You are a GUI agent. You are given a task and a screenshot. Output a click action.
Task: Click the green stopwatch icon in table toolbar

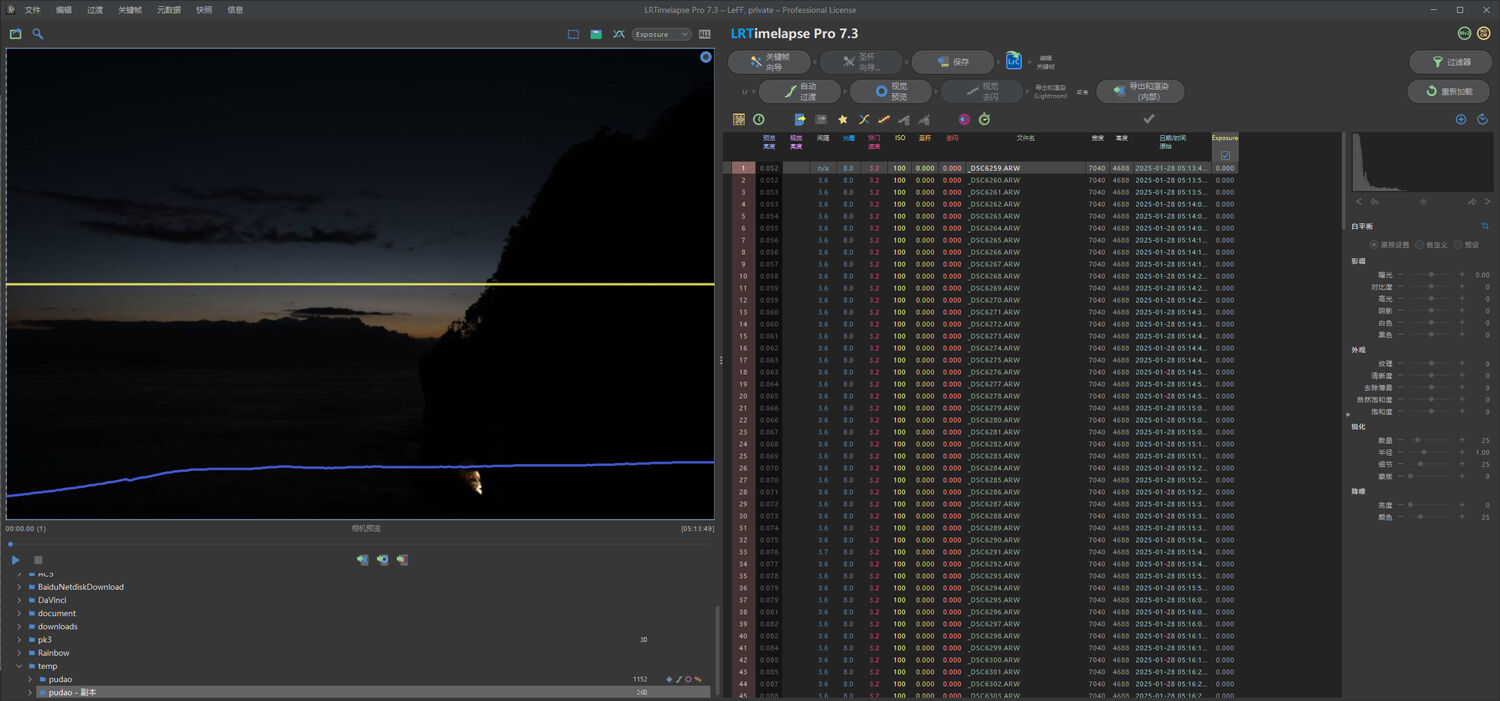(984, 120)
